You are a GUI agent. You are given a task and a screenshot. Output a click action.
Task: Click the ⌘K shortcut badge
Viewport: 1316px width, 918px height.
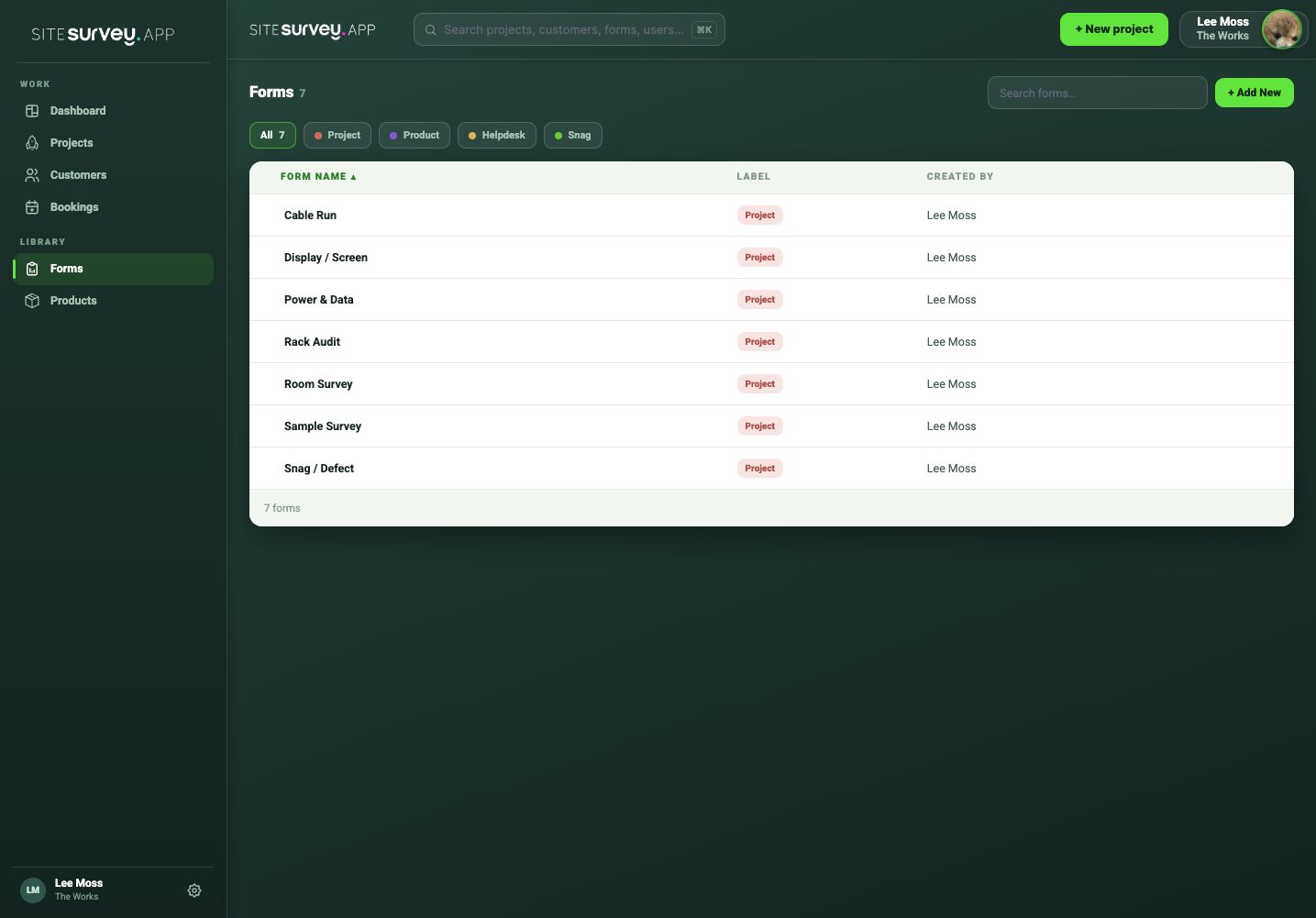pos(704,30)
